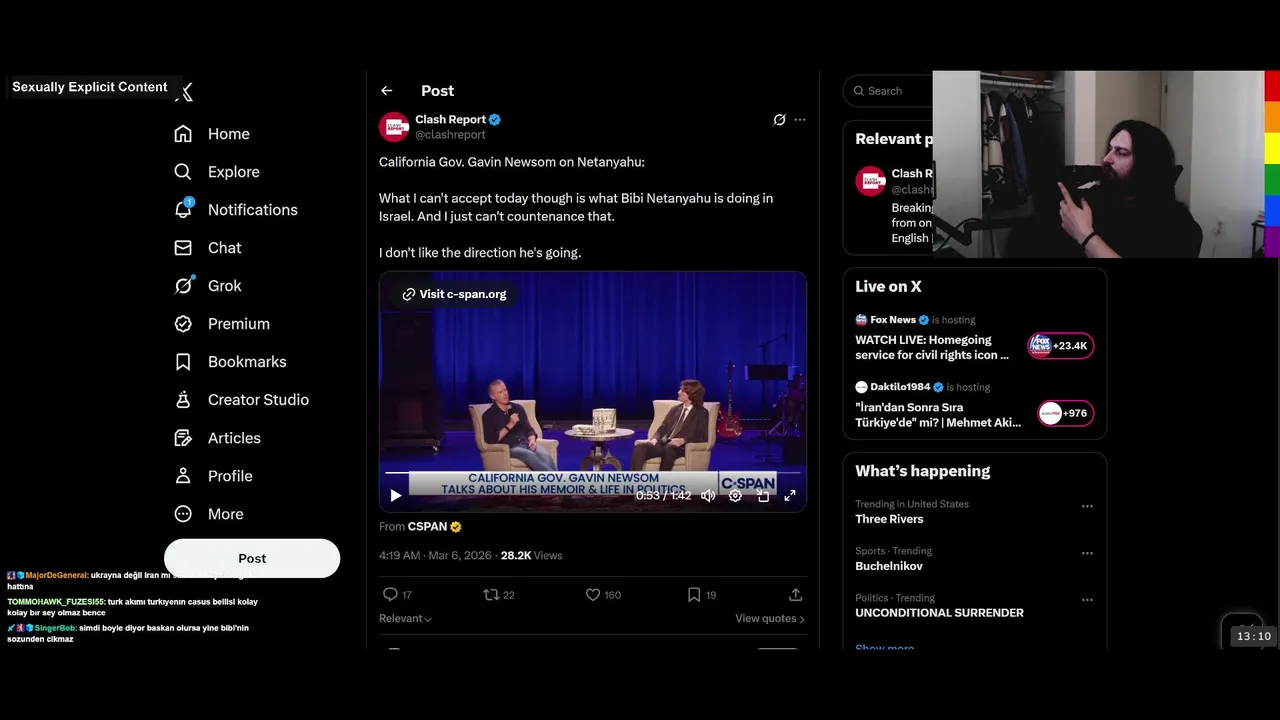This screenshot has height=720, width=1280.
Task: Click the X logo in the sidebar
Action: click(184, 92)
